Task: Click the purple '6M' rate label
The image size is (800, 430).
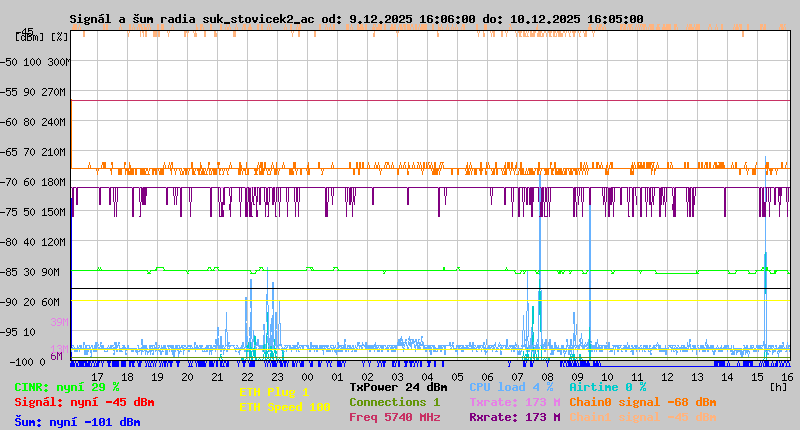Action: (56, 357)
